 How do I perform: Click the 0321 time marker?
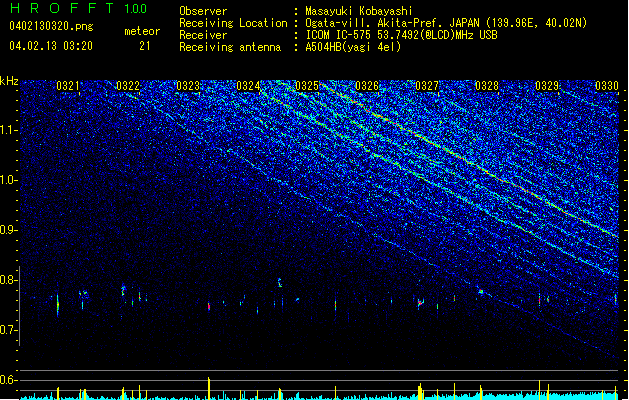(67, 85)
